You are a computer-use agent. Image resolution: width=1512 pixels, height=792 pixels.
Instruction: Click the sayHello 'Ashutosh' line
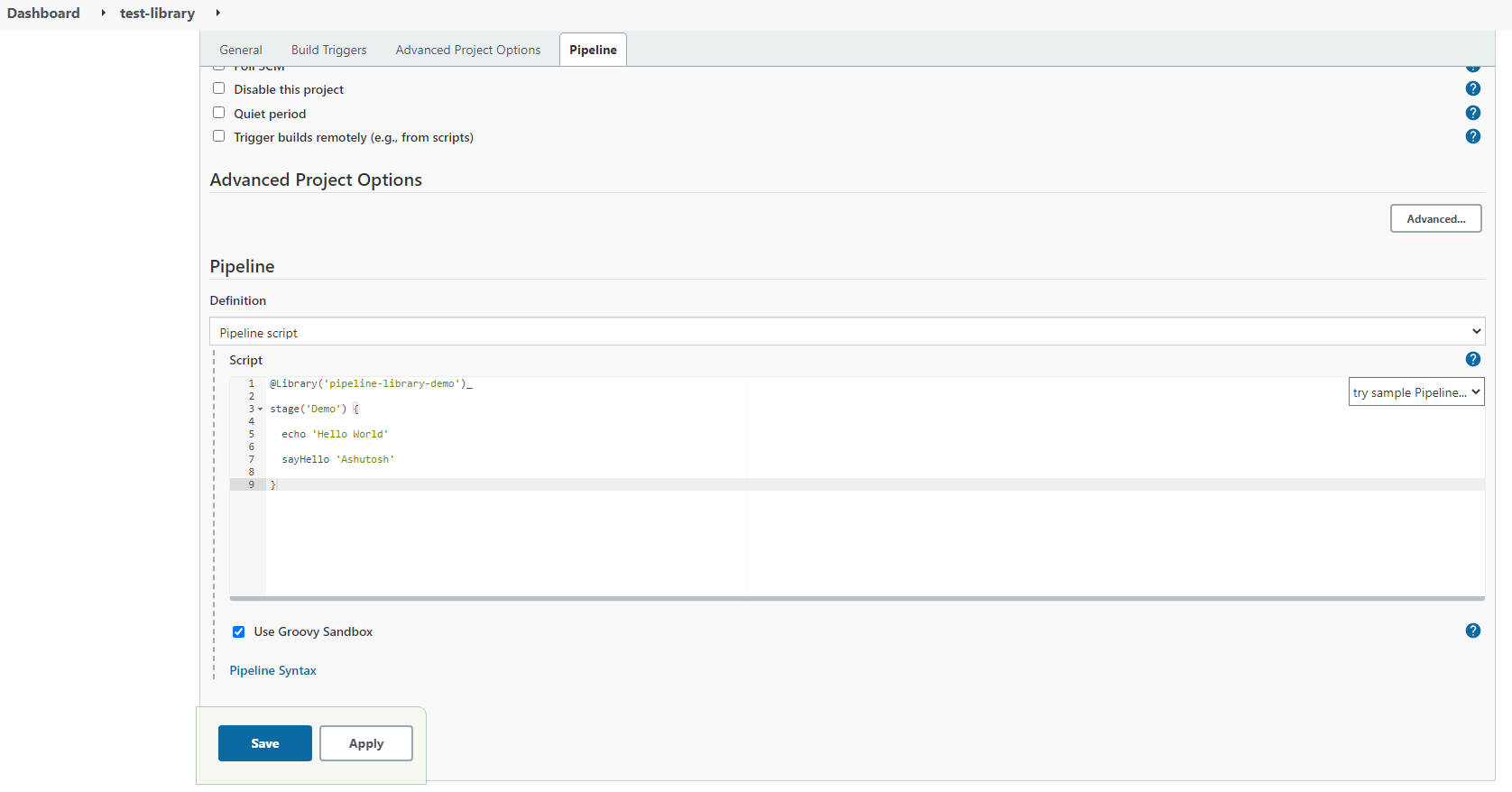337,459
